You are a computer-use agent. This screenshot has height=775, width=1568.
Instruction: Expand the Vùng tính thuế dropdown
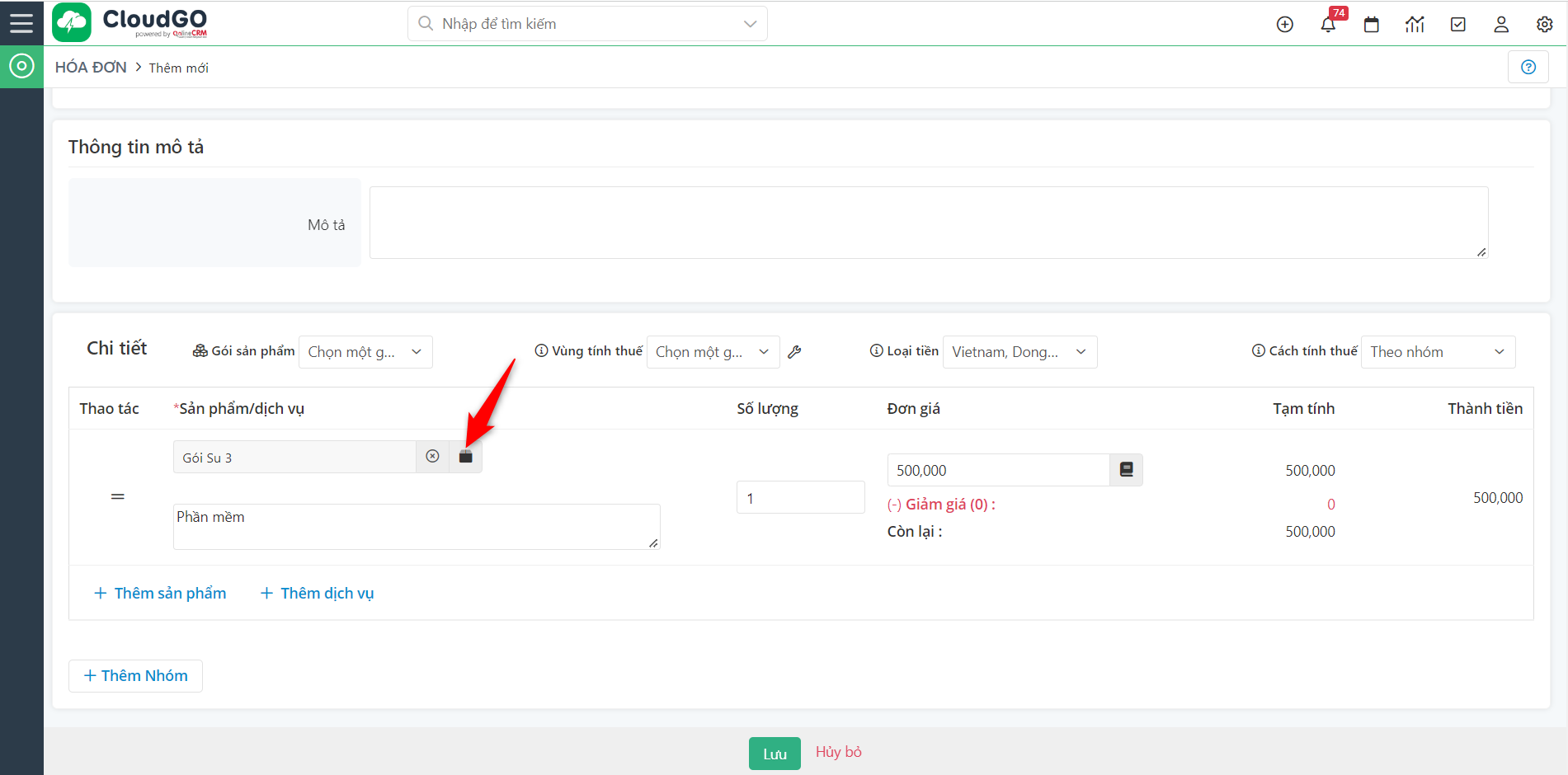coord(713,352)
